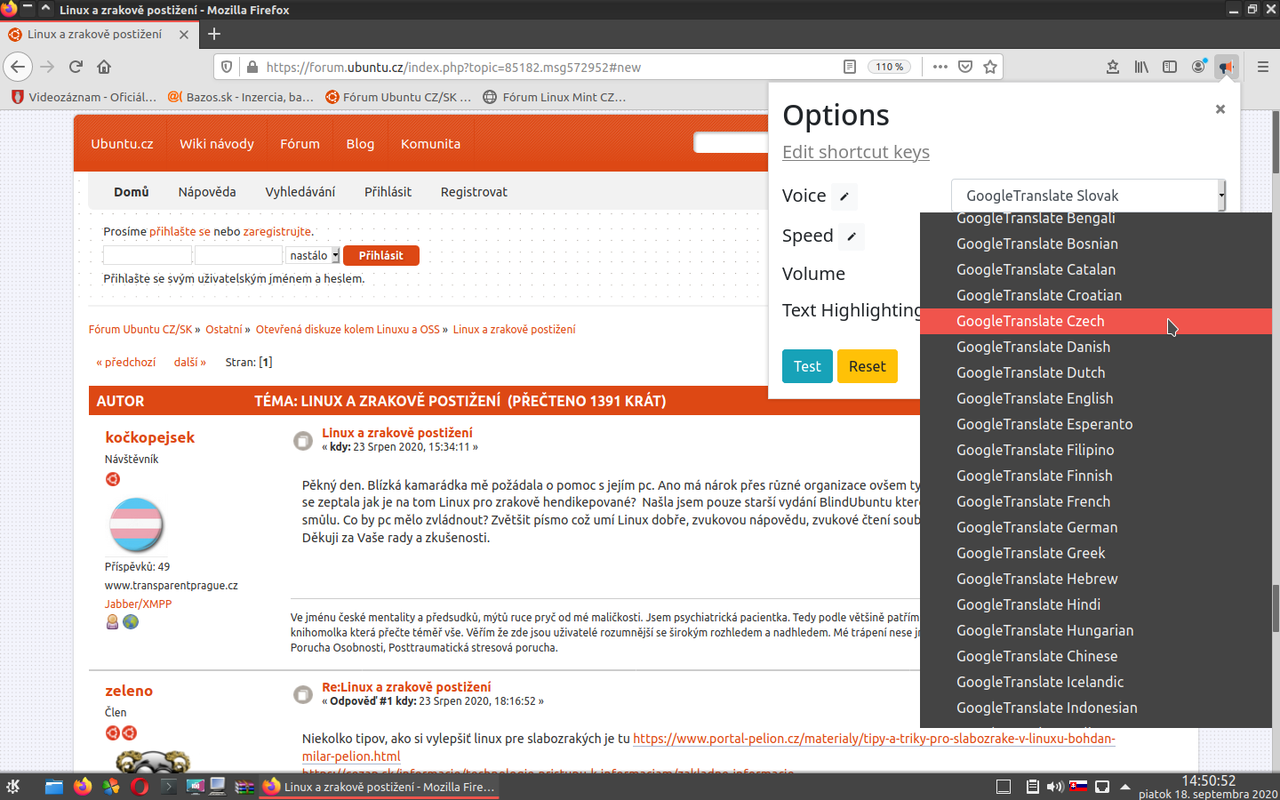
Task: Go to '« předchozí' topic link
Action: (x=126, y=362)
